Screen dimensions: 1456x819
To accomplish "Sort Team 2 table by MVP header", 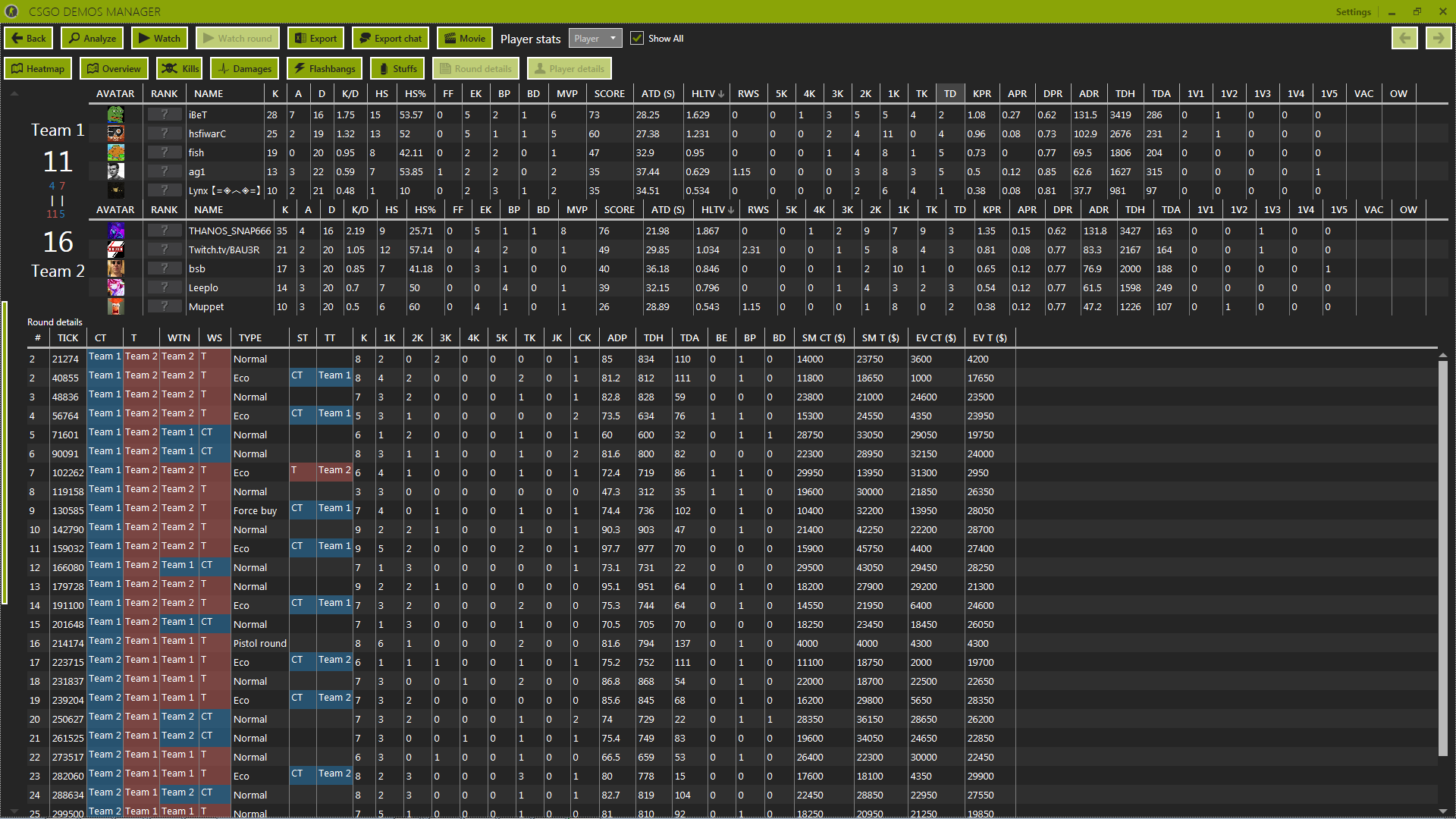I will [x=577, y=210].
